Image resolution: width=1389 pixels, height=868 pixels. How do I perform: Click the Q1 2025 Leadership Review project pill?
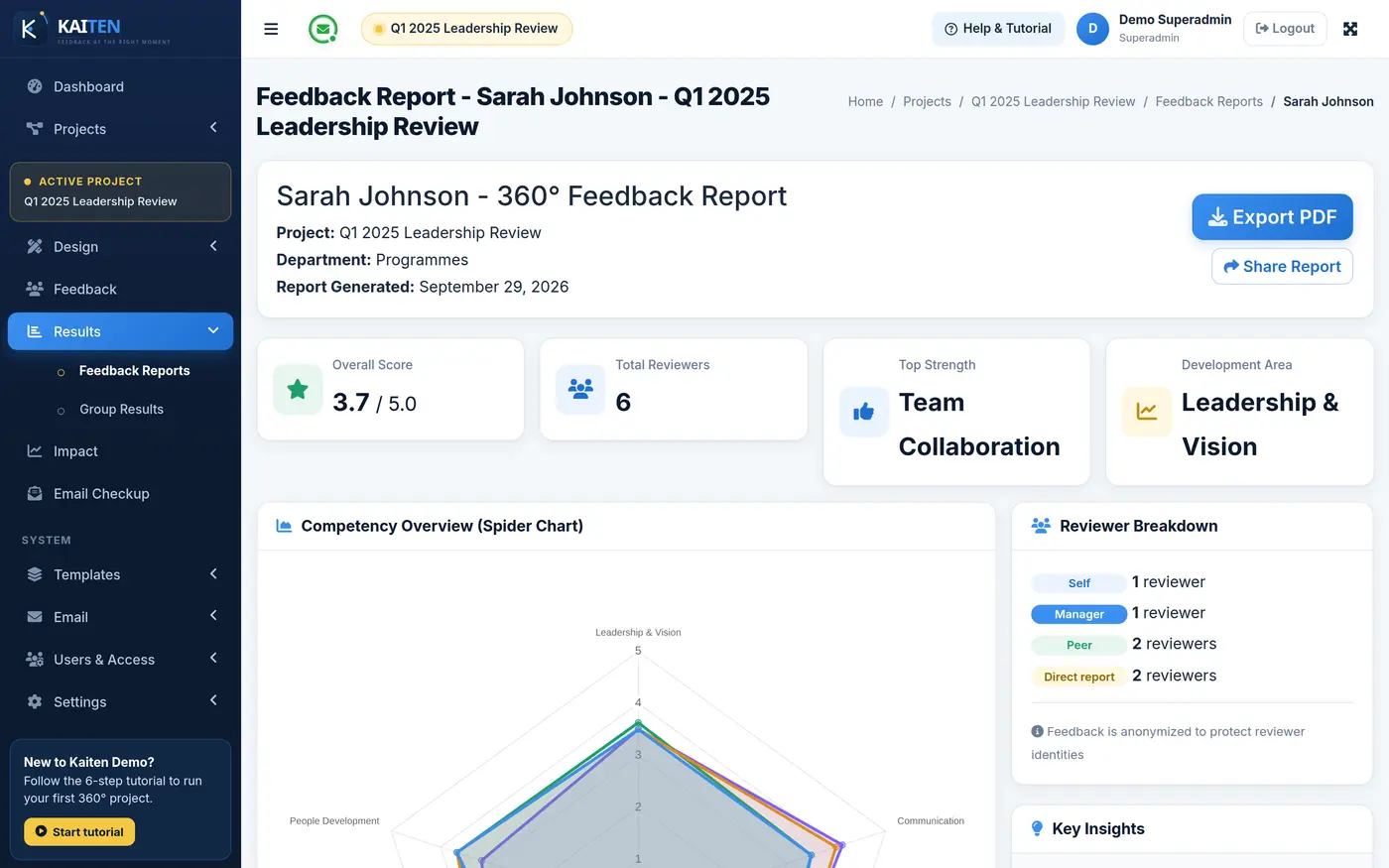pos(466,29)
